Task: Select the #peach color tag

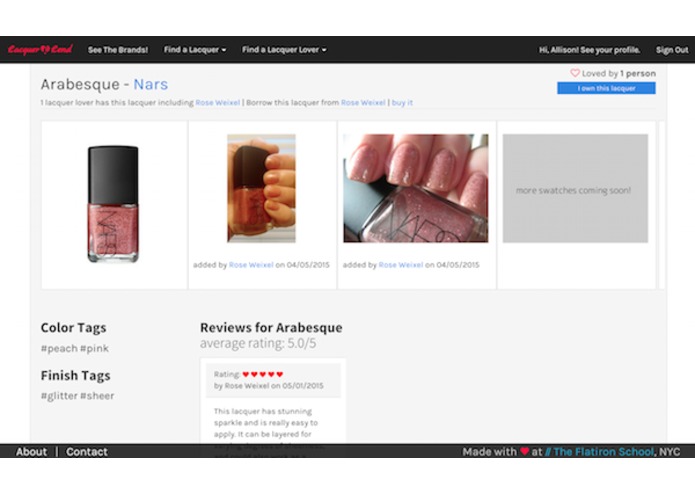Action: click(x=59, y=349)
